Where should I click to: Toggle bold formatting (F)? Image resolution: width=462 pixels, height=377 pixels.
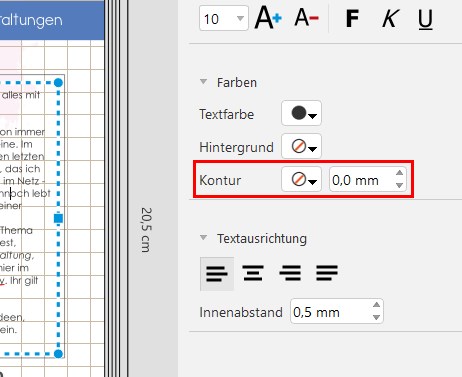click(352, 18)
